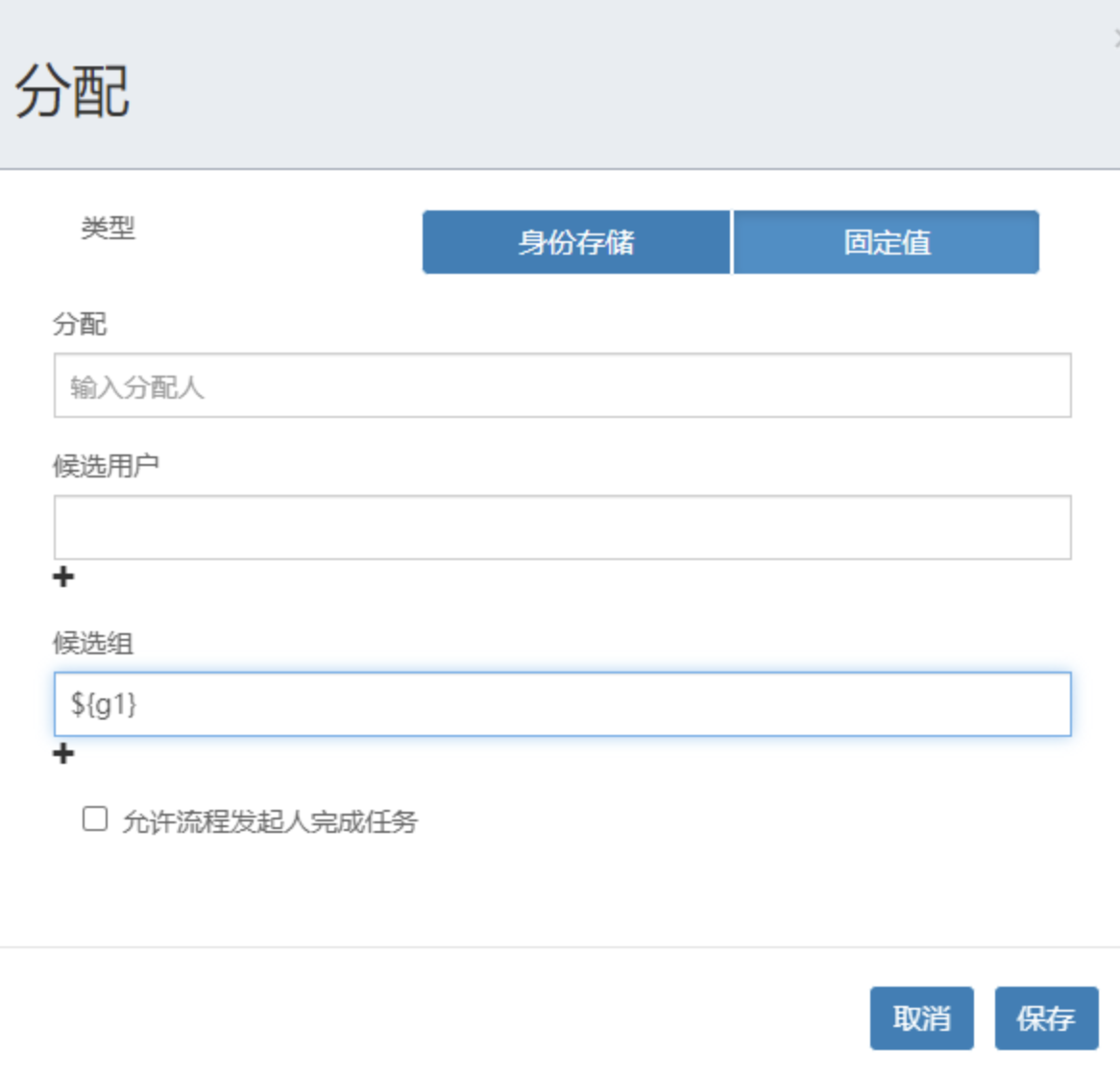Screen dimensions: 1120x1076
Task: Close the 分配 dialog with the X
Action: 1116,39
